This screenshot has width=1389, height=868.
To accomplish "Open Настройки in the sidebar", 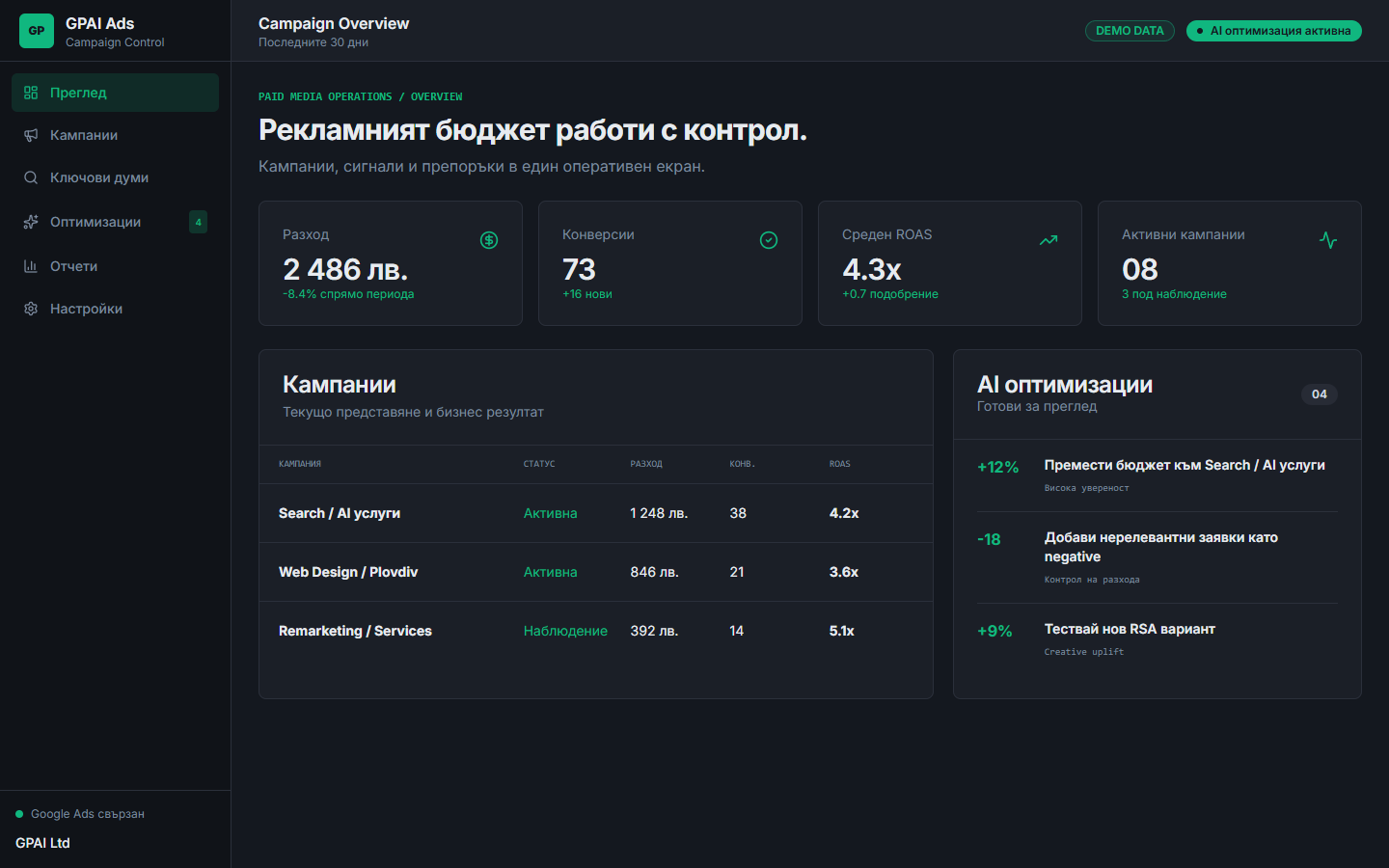I will click(115, 309).
